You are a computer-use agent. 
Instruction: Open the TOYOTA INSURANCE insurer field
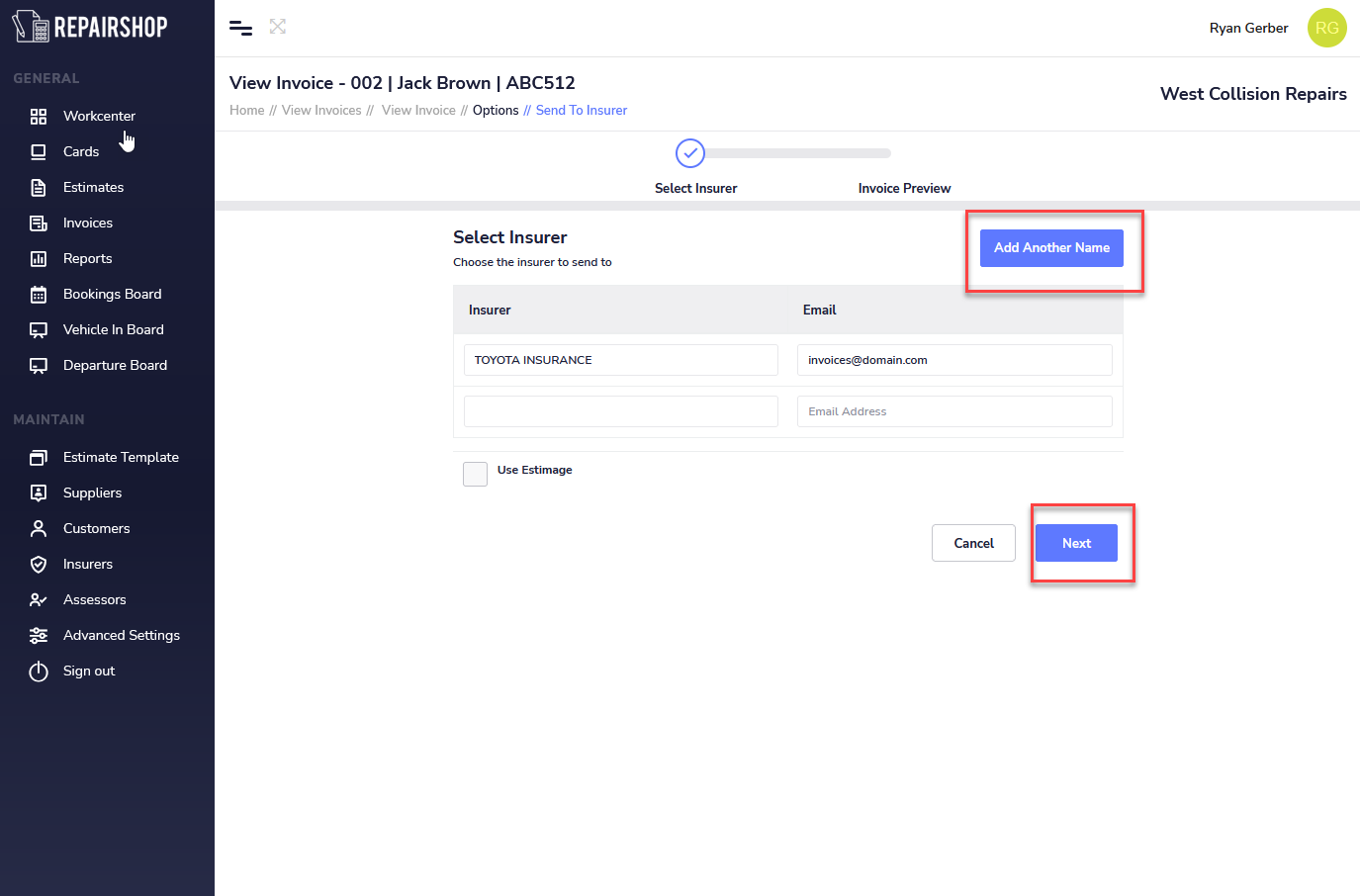[620, 360]
